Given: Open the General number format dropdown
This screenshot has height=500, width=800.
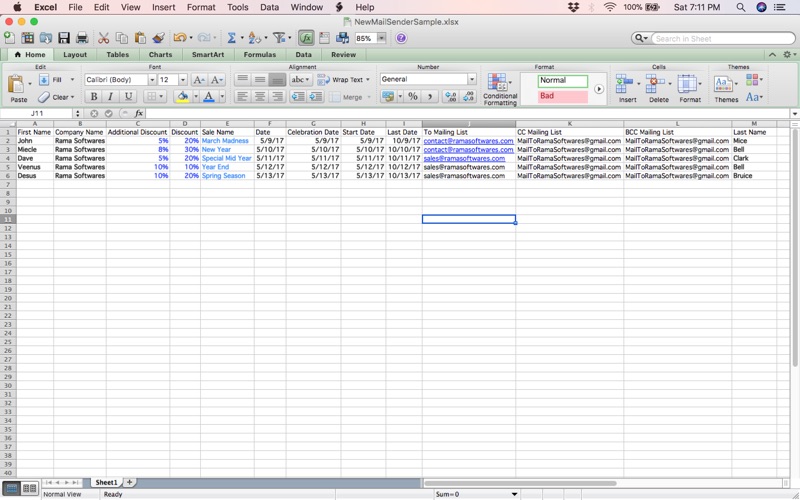Looking at the screenshot, I should coord(472,79).
